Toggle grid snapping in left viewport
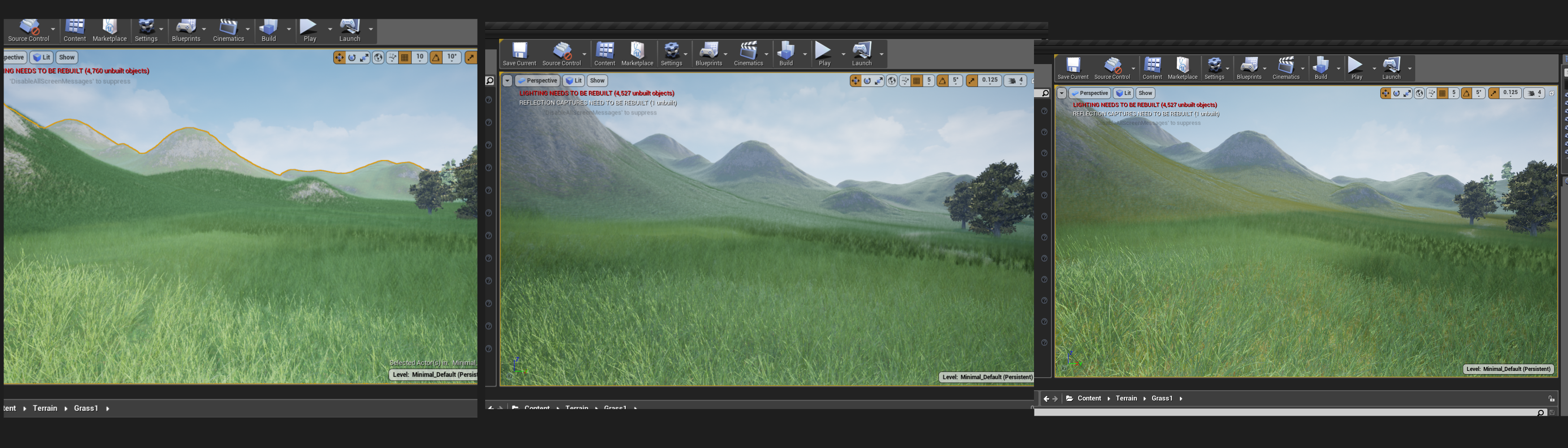The image size is (1568, 448). pos(405,57)
